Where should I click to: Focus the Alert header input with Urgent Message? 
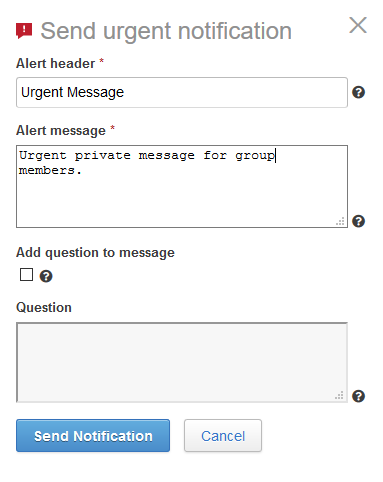click(x=182, y=92)
